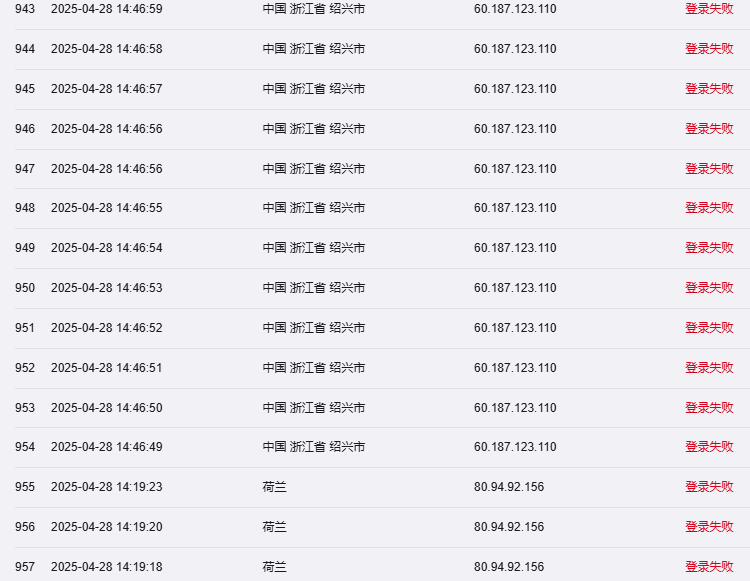This screenshot has width=750, height=581.
Task: Select timestamp 14:46:54 in row 949
Action: pos(107,248)
